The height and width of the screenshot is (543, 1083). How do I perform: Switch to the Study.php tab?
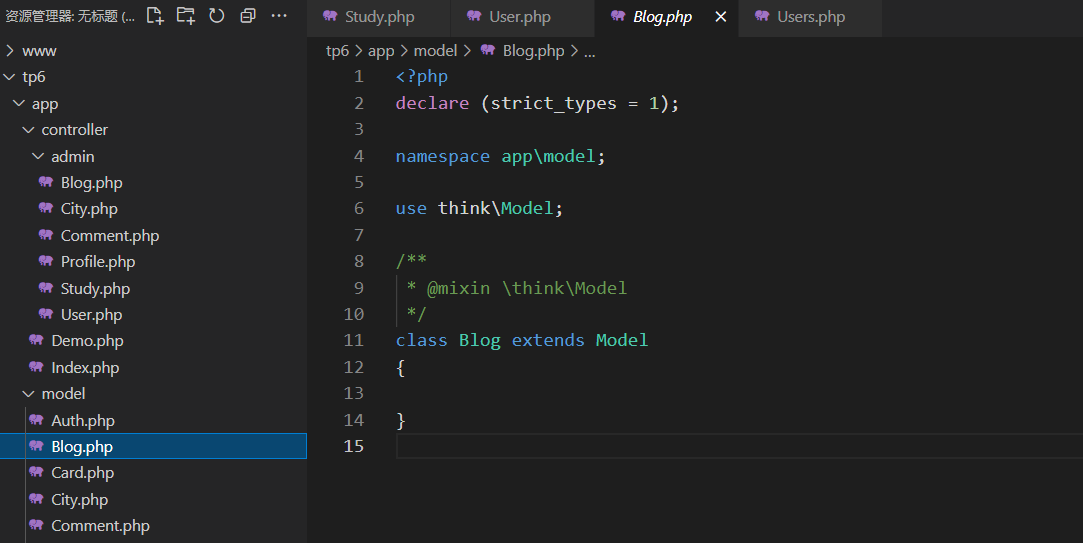coord(378,17)
